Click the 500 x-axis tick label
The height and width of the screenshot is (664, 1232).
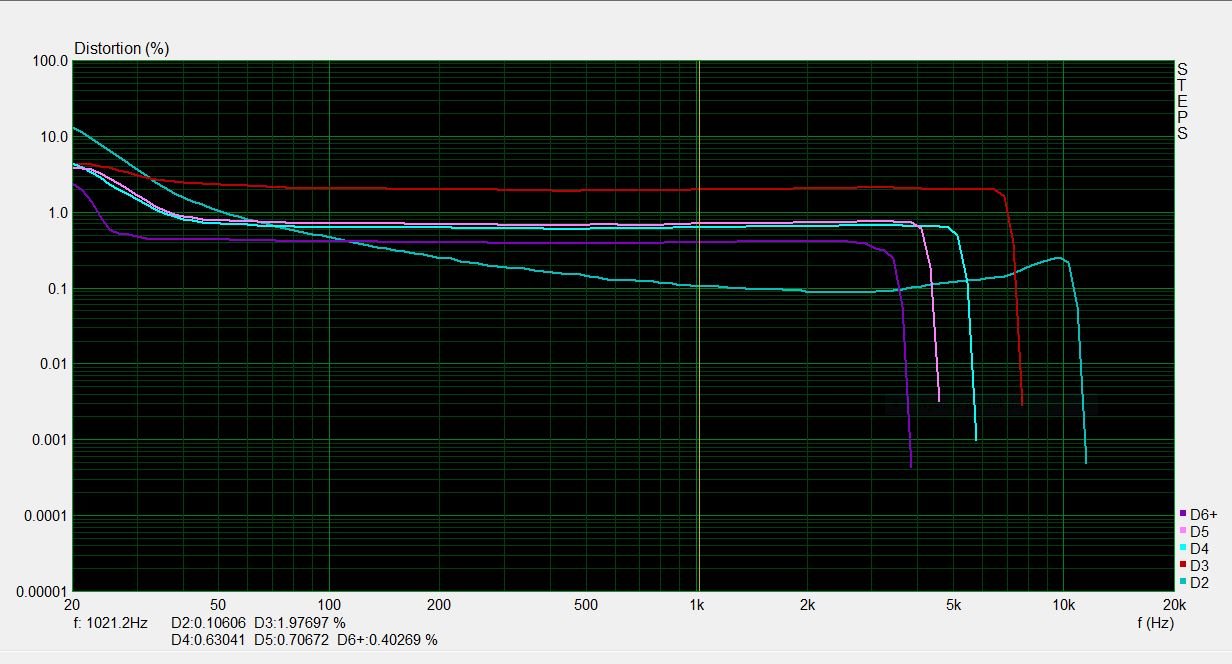(x=586, y=605)
